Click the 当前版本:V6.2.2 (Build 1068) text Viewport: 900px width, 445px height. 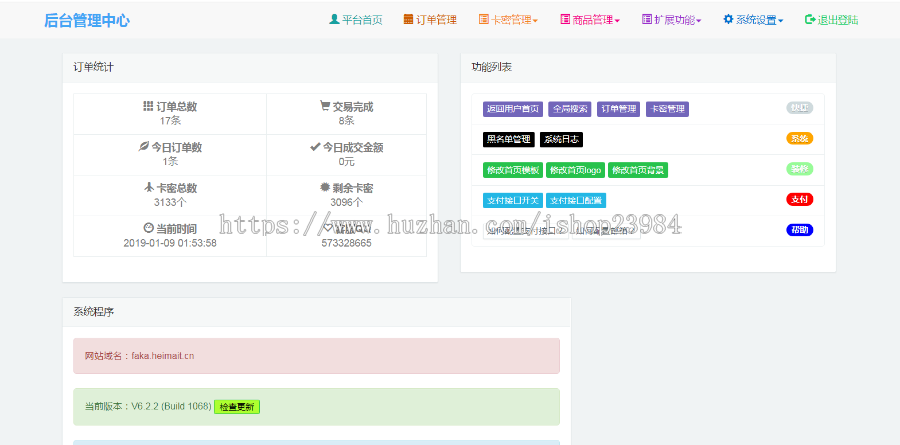pos(148,407)
